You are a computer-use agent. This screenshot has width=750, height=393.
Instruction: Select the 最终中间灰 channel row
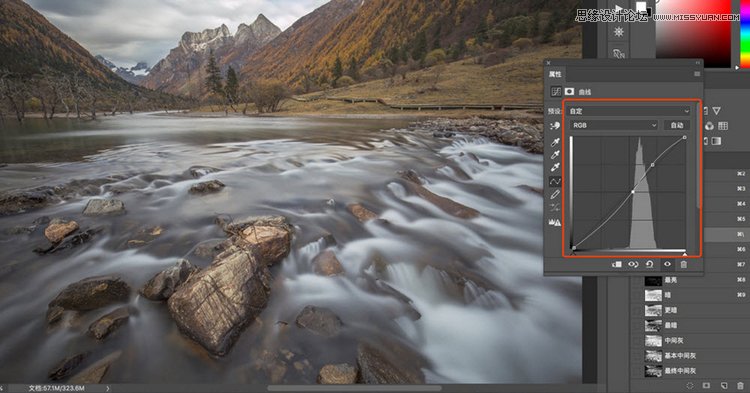[x=690, y=371]
